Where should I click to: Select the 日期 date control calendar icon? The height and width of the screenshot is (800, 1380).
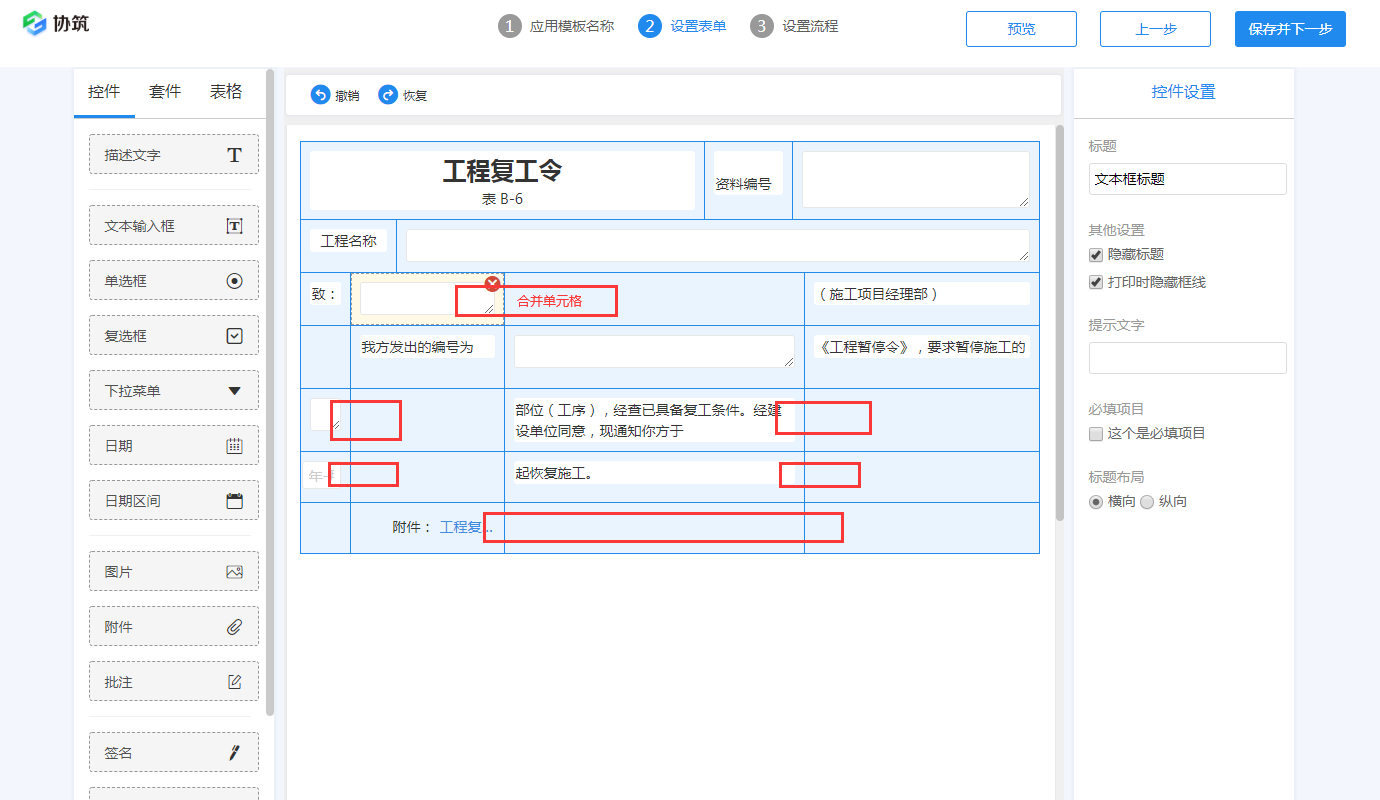[x=234, y=445]
